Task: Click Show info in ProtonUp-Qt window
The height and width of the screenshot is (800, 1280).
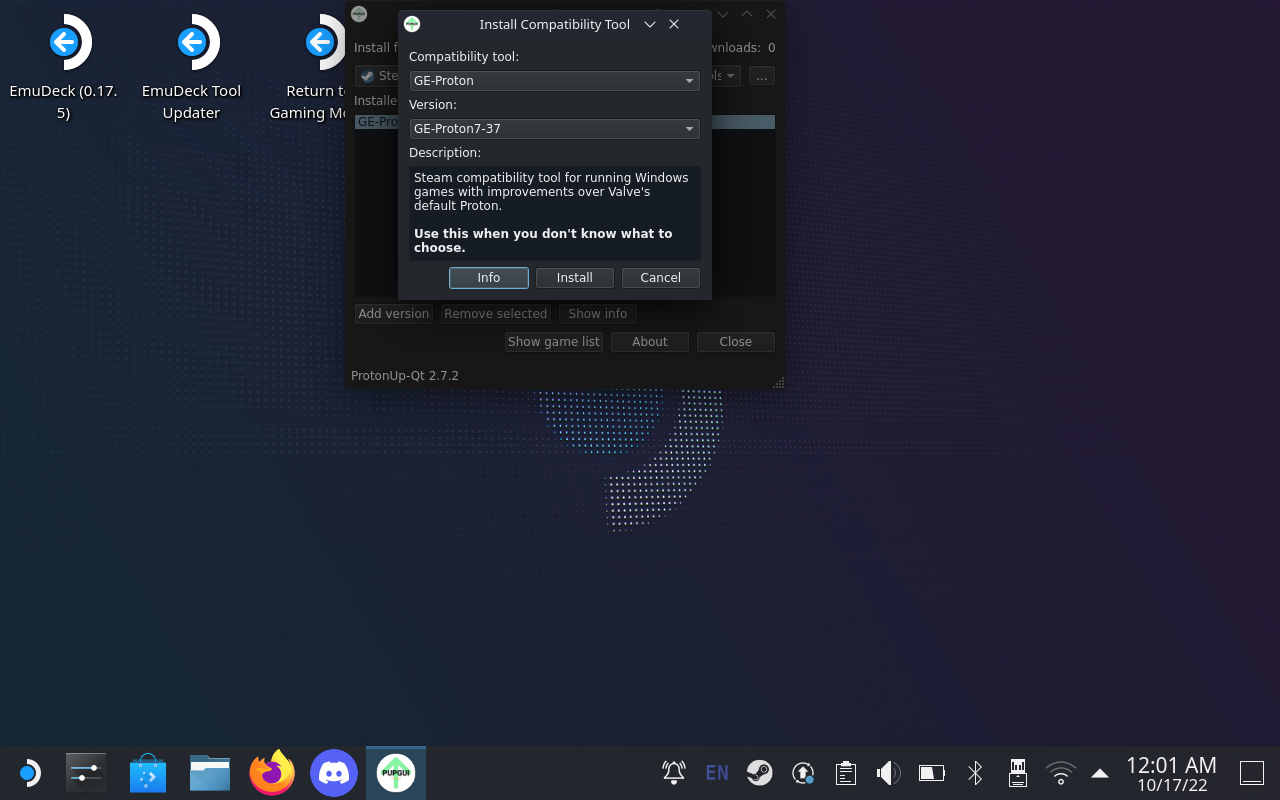Action: (598, 313)
